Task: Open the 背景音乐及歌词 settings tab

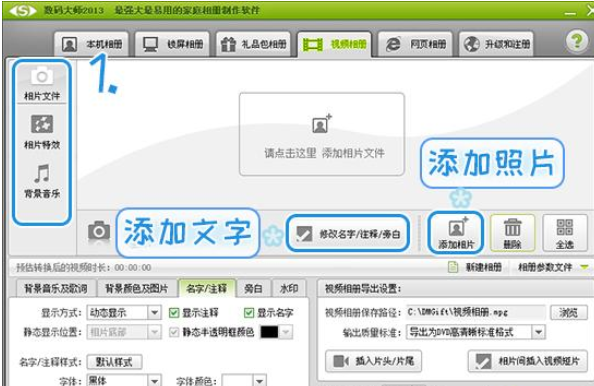Action: point(56,289)
